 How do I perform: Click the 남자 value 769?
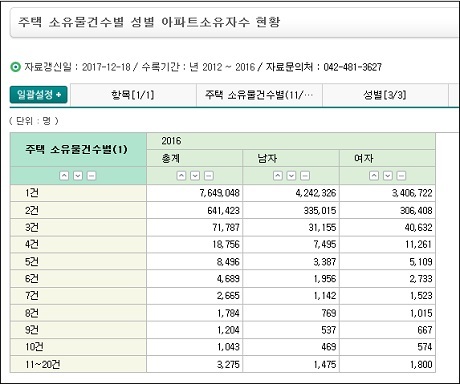point(329,313)
